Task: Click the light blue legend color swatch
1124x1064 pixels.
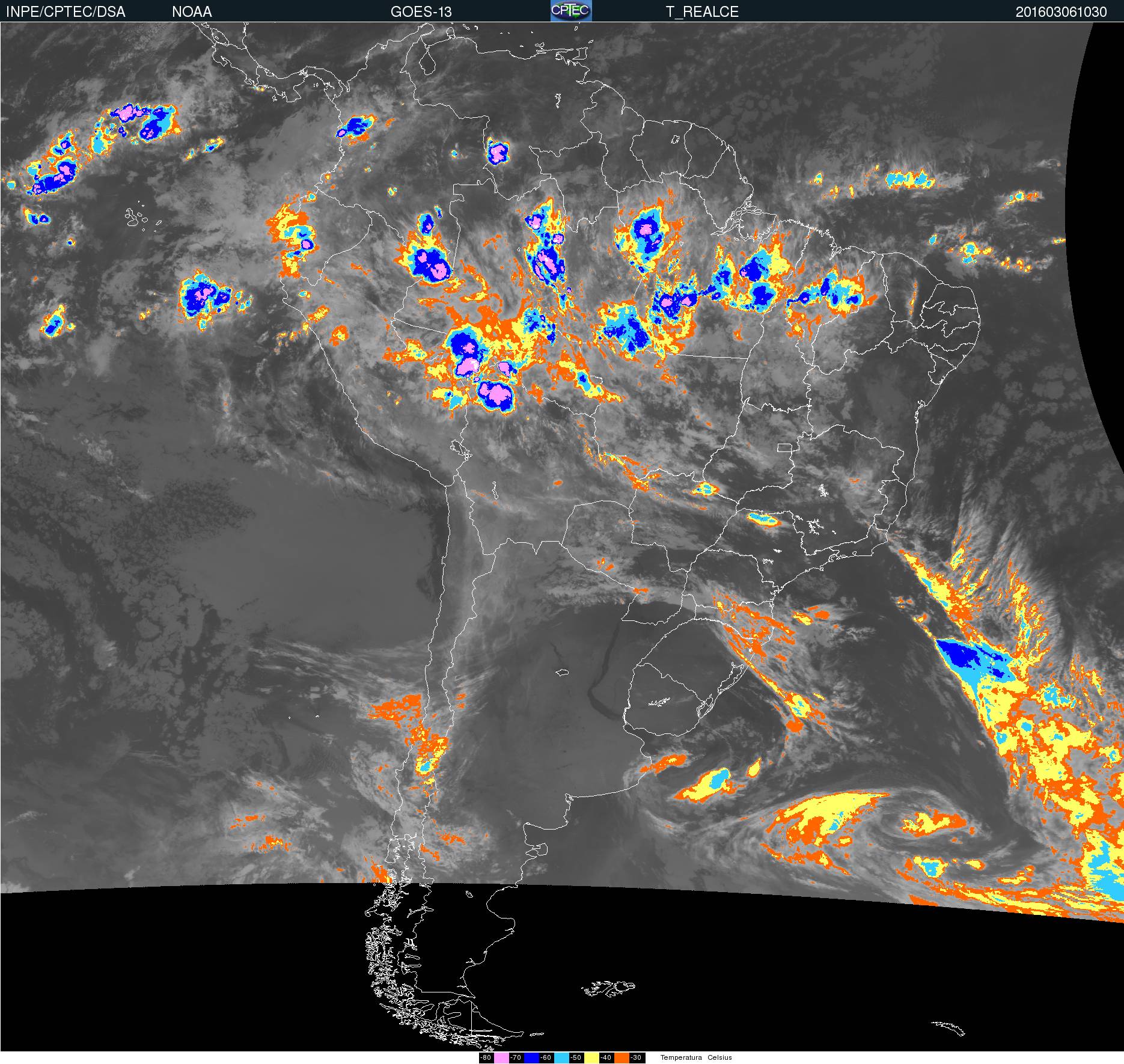Action: (x=561, y=1057)
